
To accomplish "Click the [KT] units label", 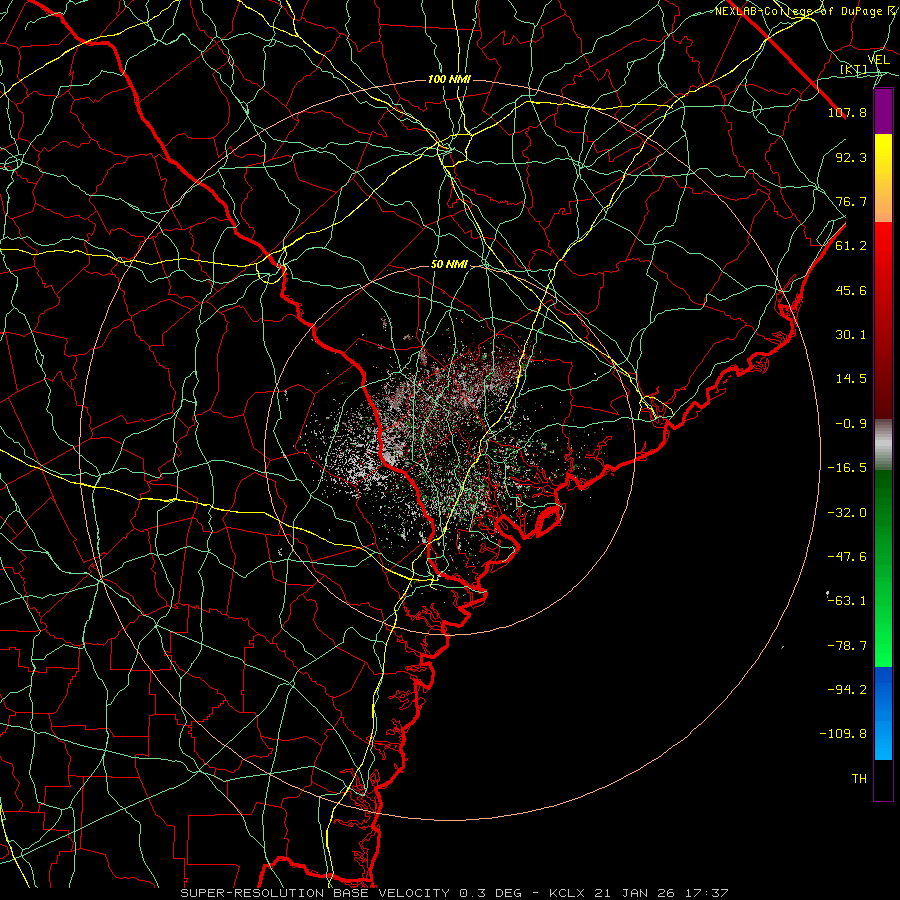I will (x=854, y=70).
